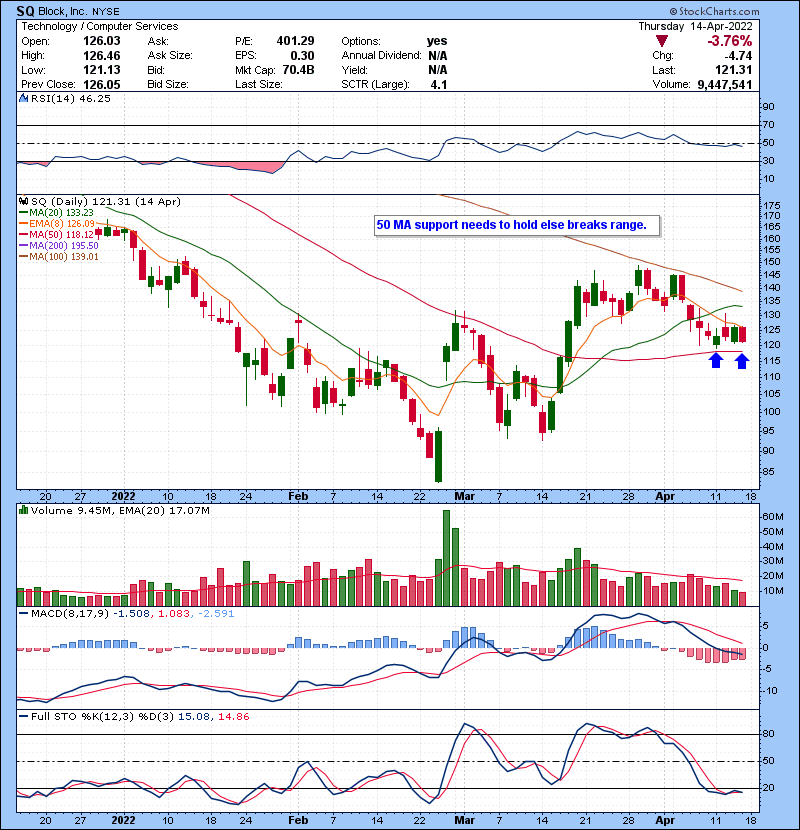Click the date Thursday 14-Apr-2022

(x=695, y=26)
